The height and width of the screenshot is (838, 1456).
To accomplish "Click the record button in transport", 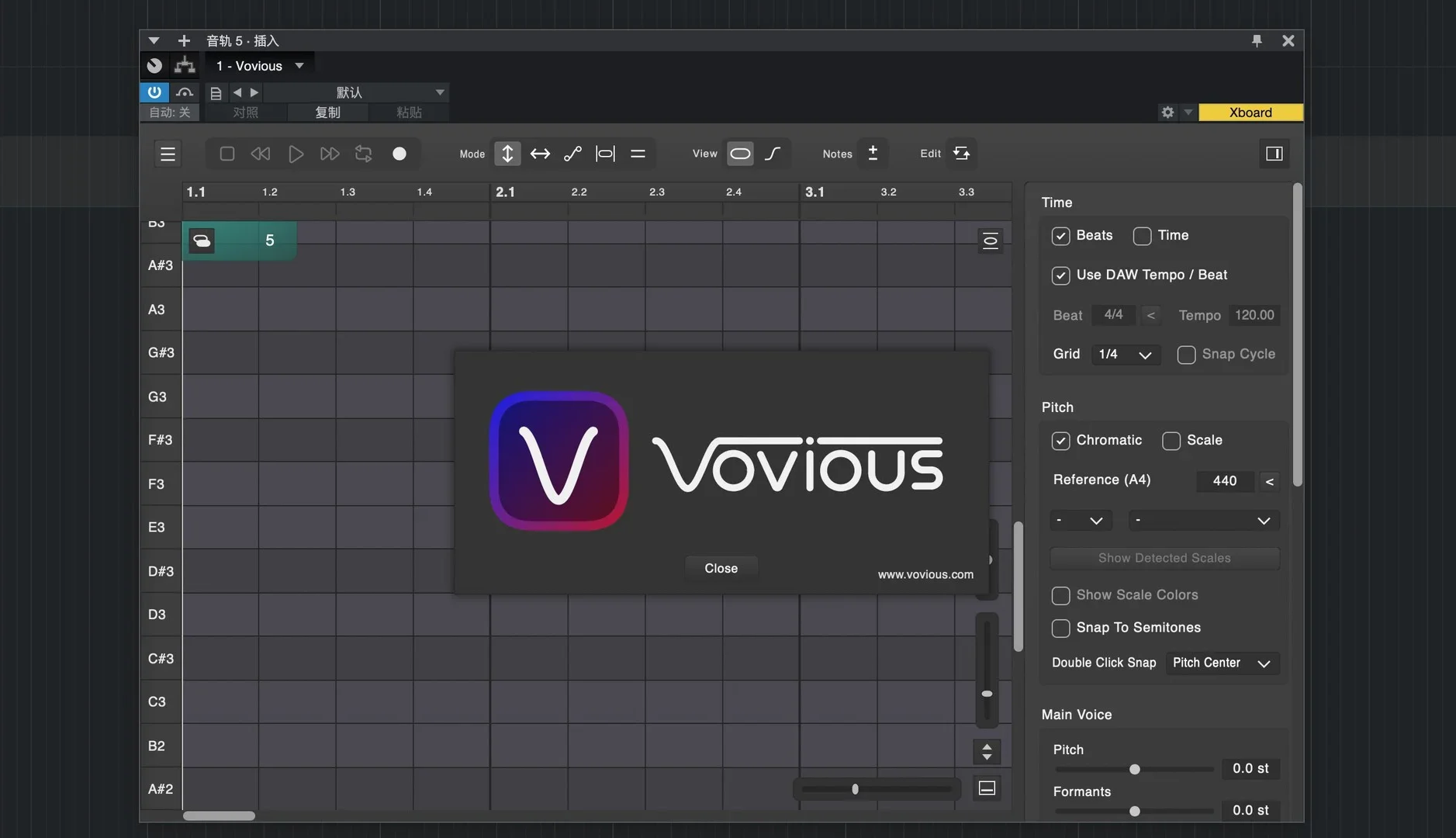I will pyautogui.click(x=399, y=154).
